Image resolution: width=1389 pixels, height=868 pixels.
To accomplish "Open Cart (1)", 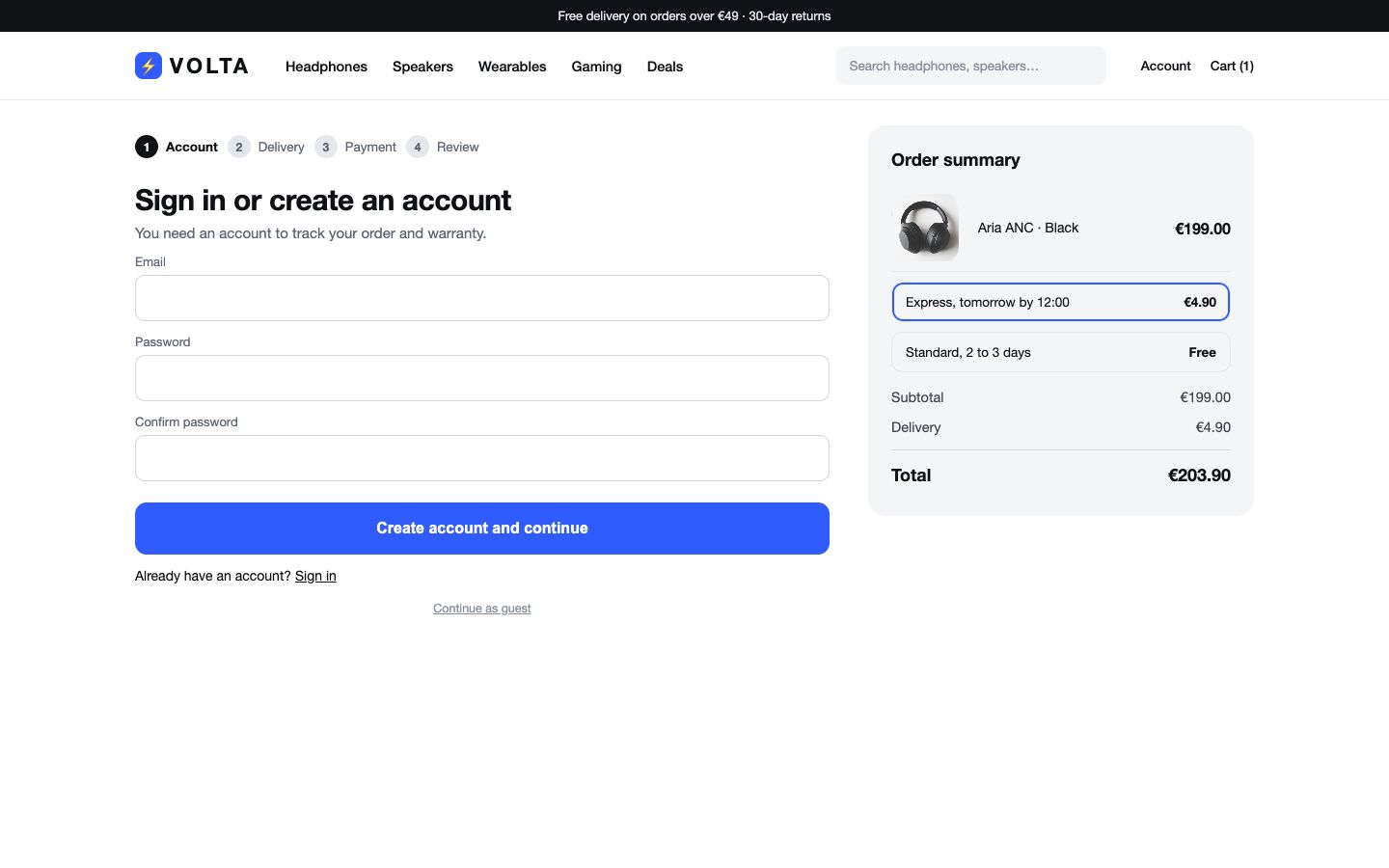I will (x=1232, y=66).
